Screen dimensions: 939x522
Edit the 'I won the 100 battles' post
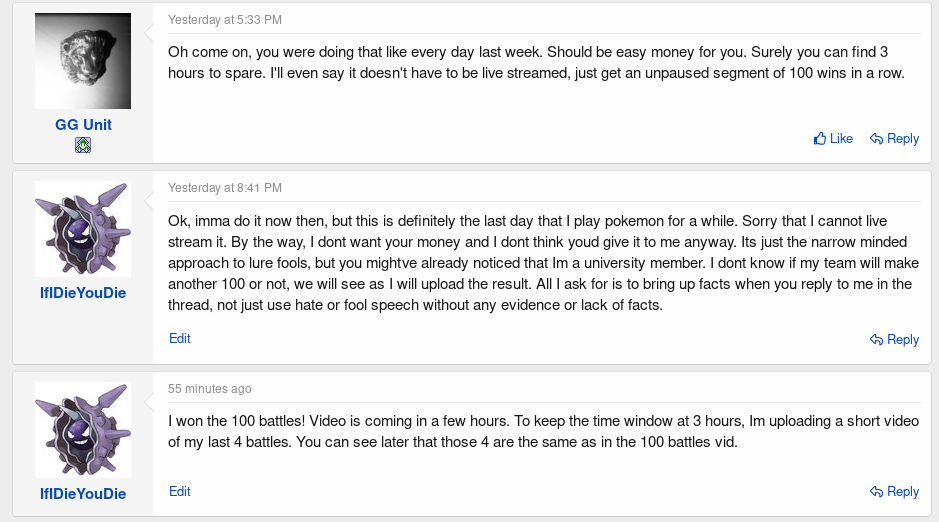pos(180,491)
